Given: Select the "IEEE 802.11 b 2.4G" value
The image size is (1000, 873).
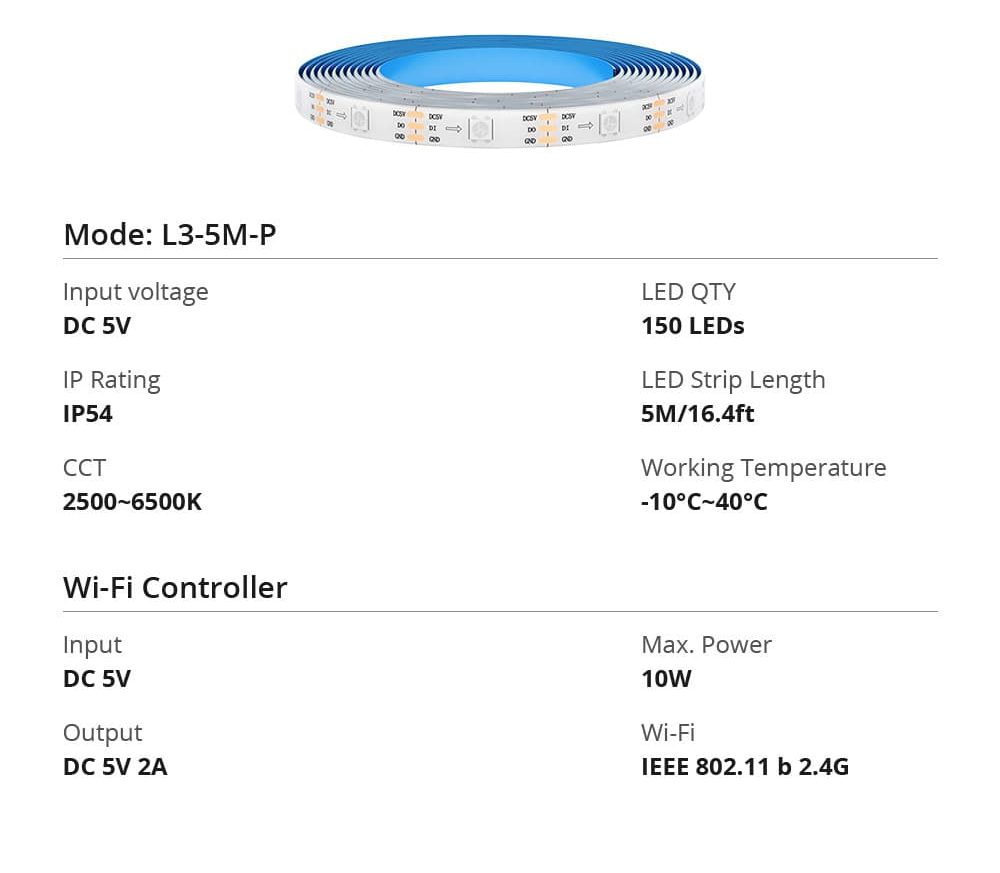Looking at the screenshot, I should point(744,767).
